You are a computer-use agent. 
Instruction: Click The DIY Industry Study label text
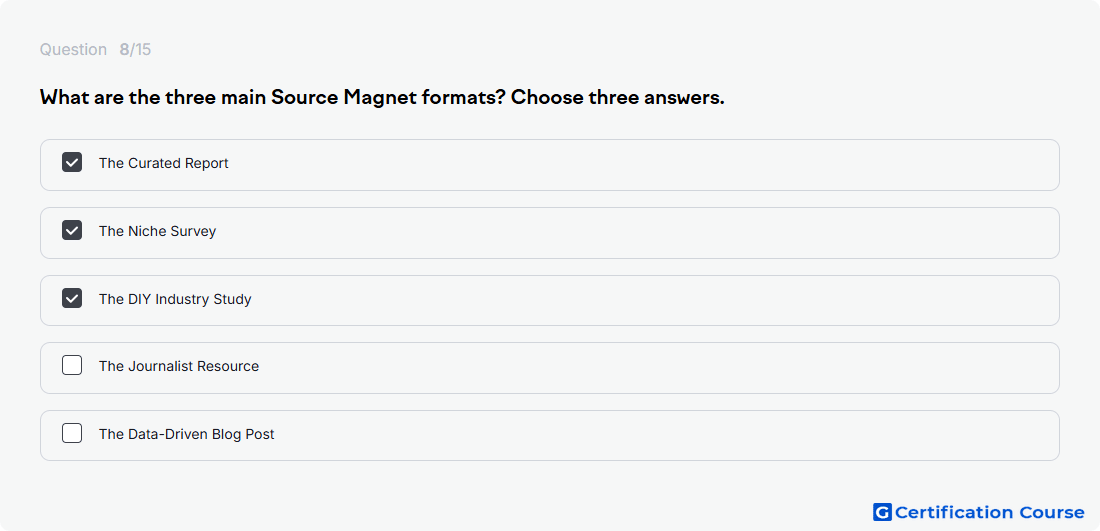175,299
